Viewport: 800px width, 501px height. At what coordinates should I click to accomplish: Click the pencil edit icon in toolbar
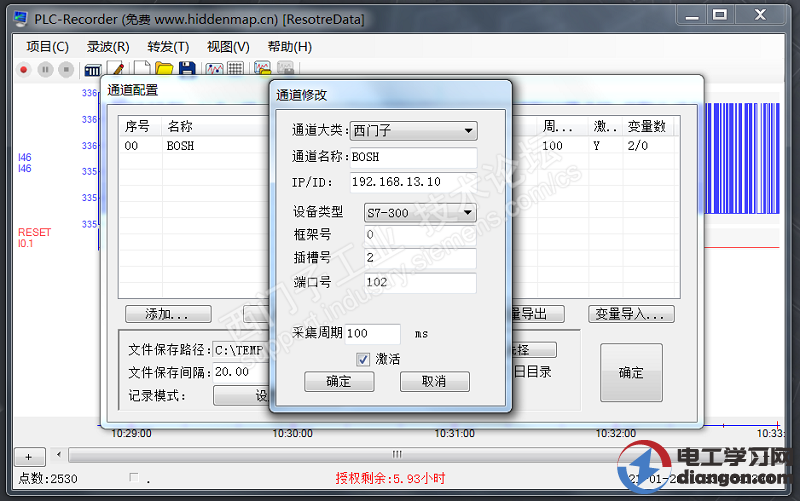[116, 69]
